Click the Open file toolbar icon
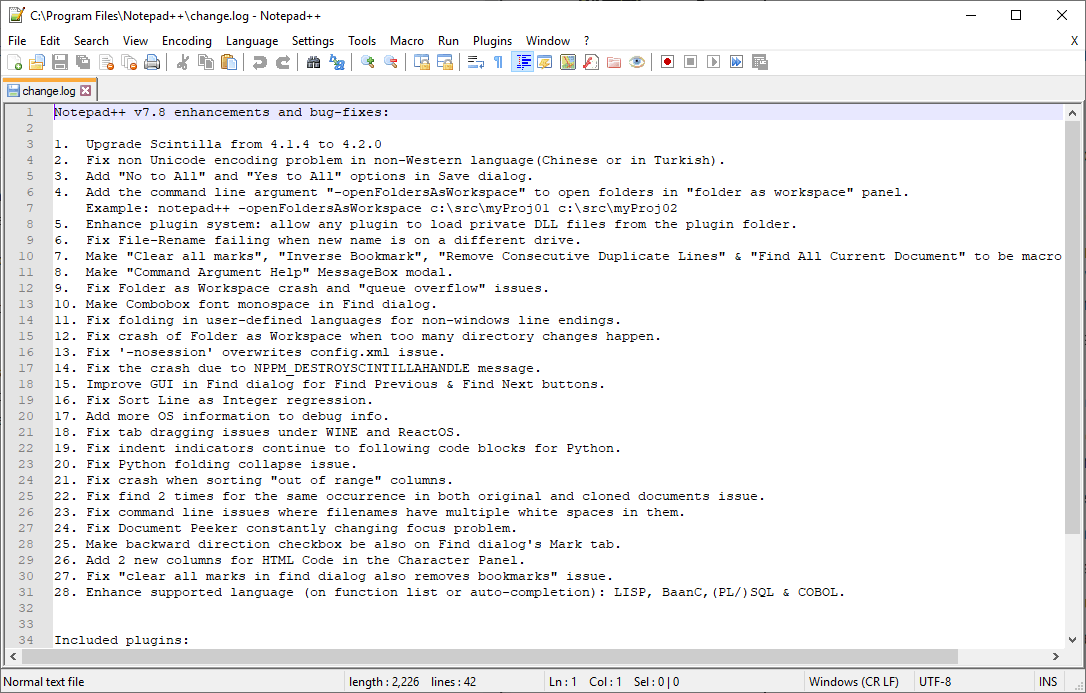The image size is (1086, 693). click(37, 62)
